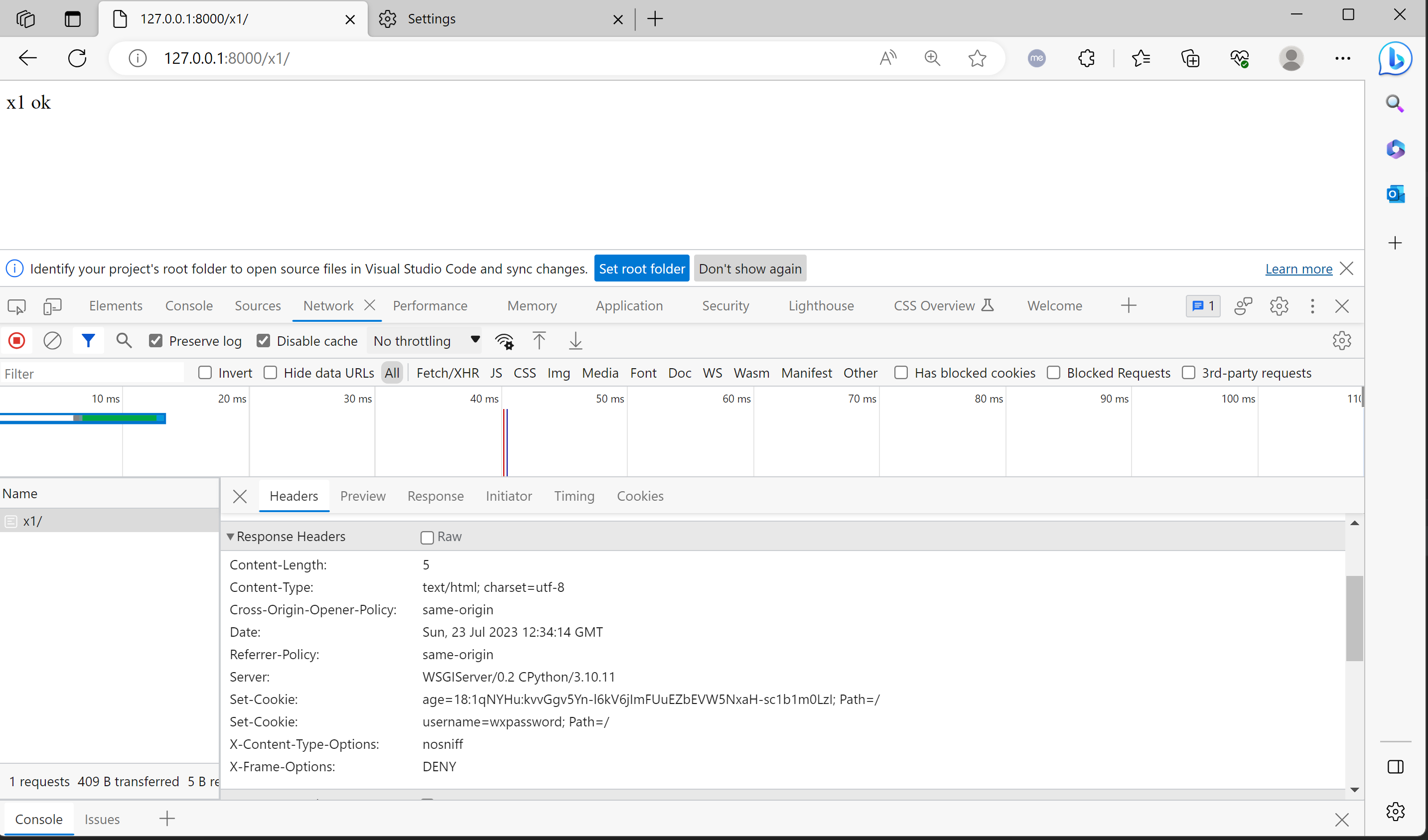Open Network panel settings gear
Screen dimensions: 1428x840
tap(1341, 341)
